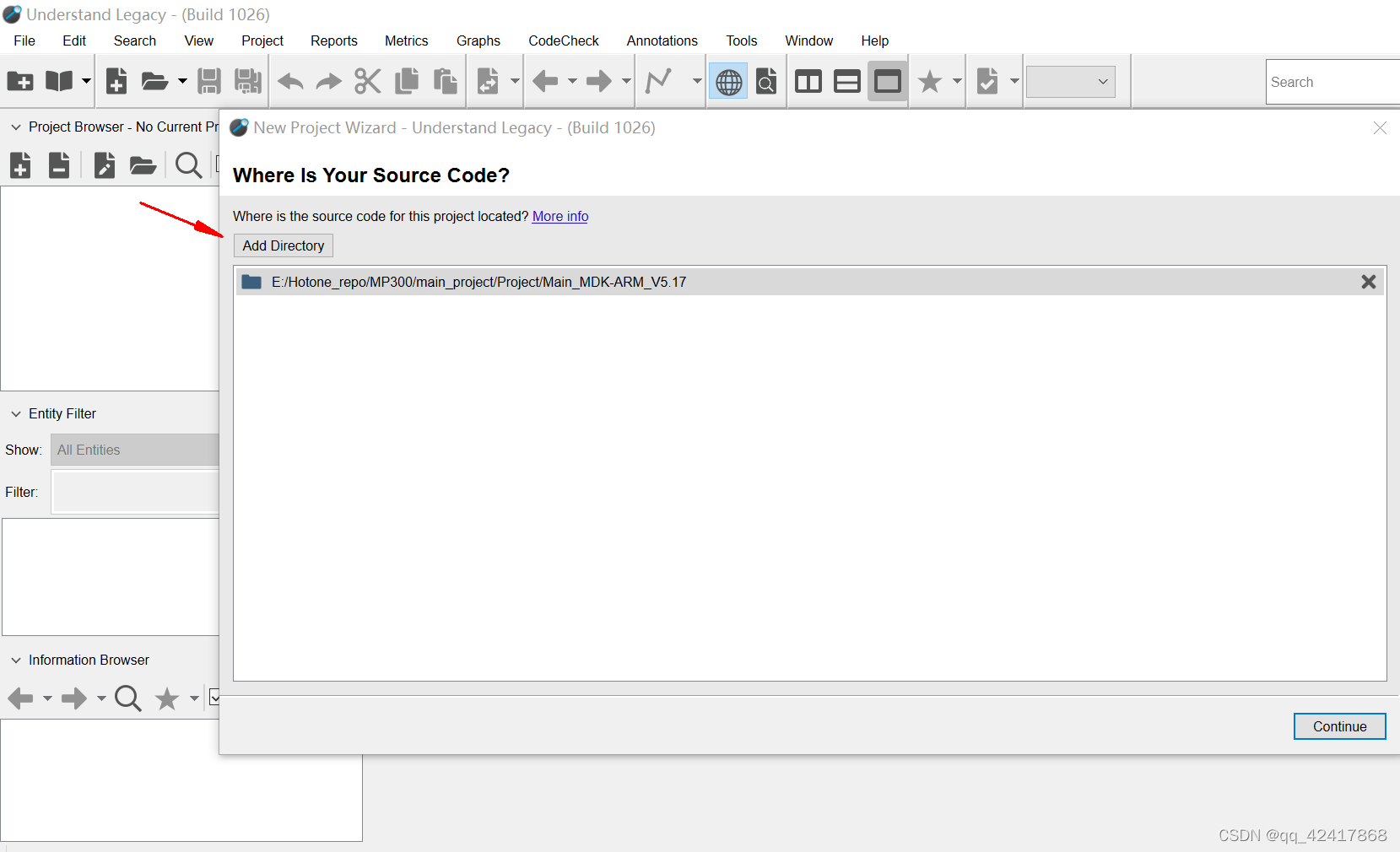Open the Back history dropdown arrow

pos(572,82)
